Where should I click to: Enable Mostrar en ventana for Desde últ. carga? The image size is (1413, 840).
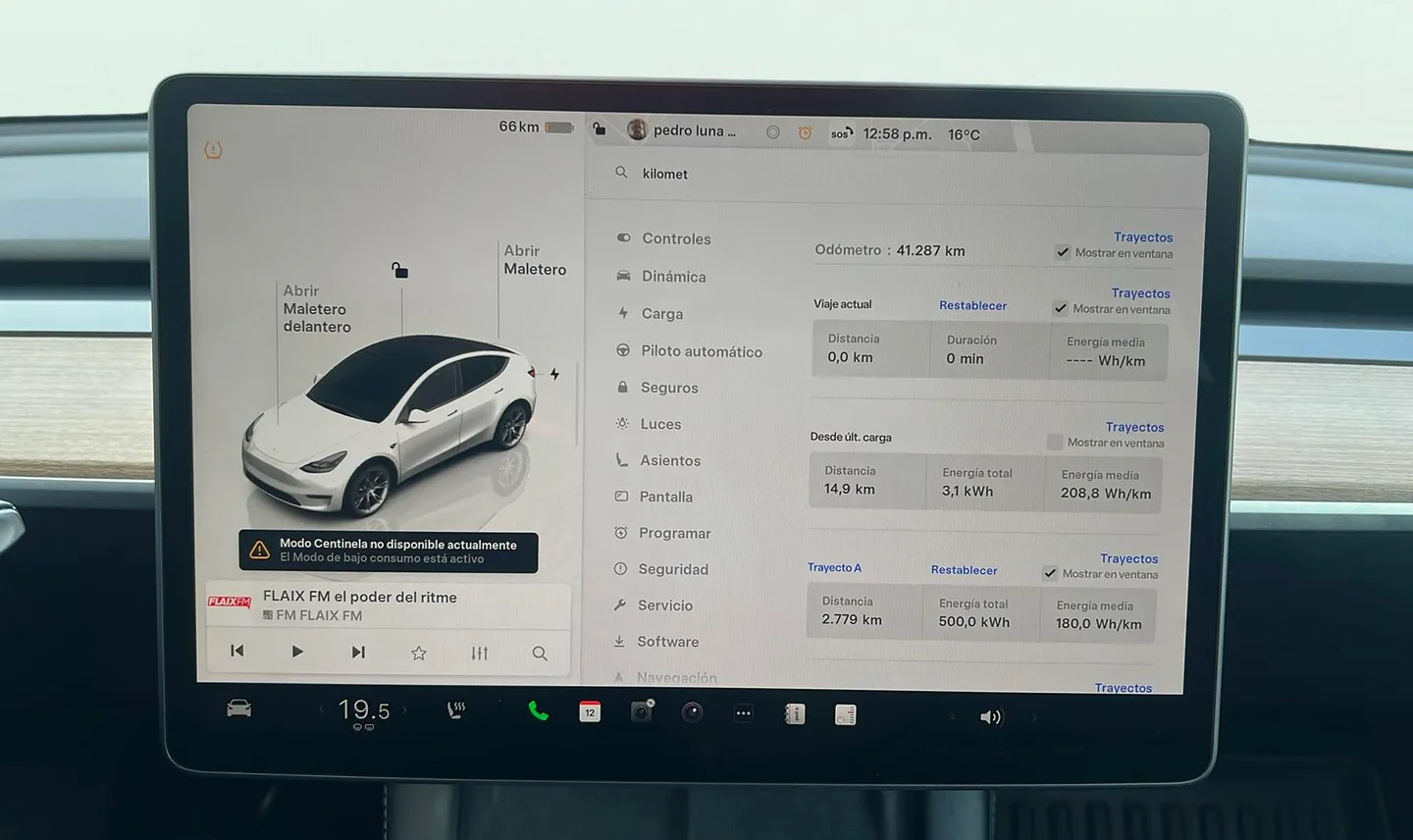tap(1055, 443)
